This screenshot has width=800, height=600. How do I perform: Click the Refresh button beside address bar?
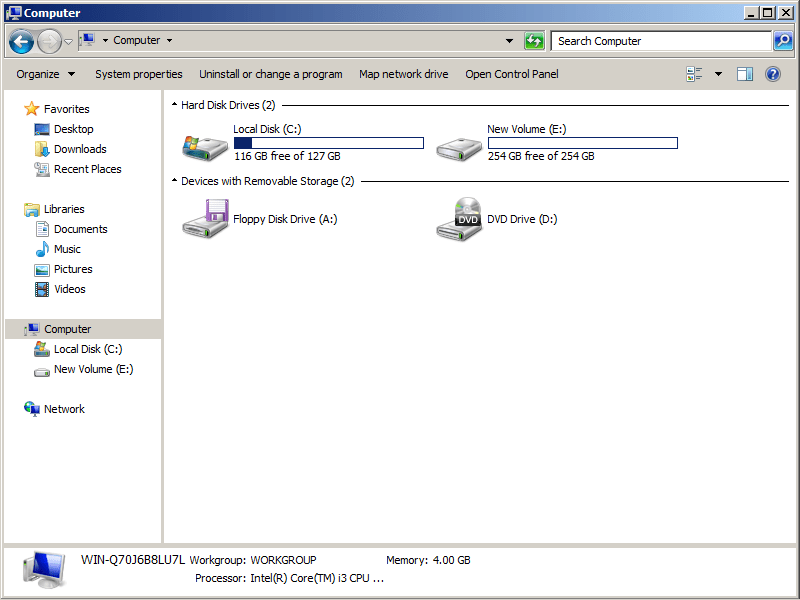pyautogui.click(x=535, y=41)
